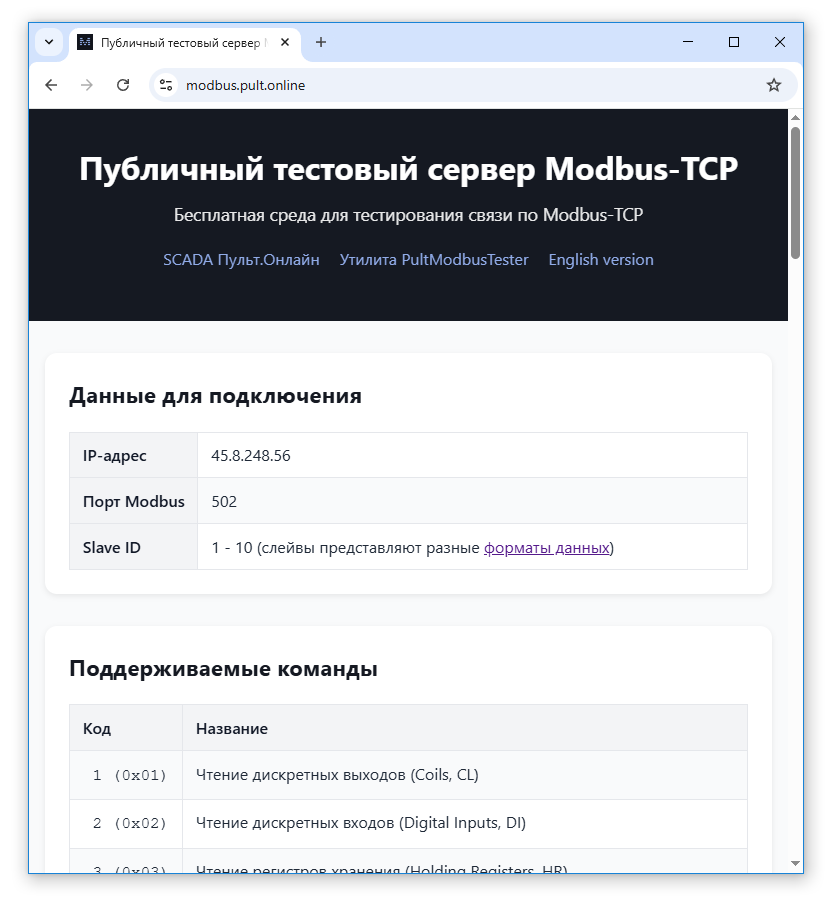Bookmark the page using the star icon
Viewport: 835px width, 910px height.
coord(774,85)
